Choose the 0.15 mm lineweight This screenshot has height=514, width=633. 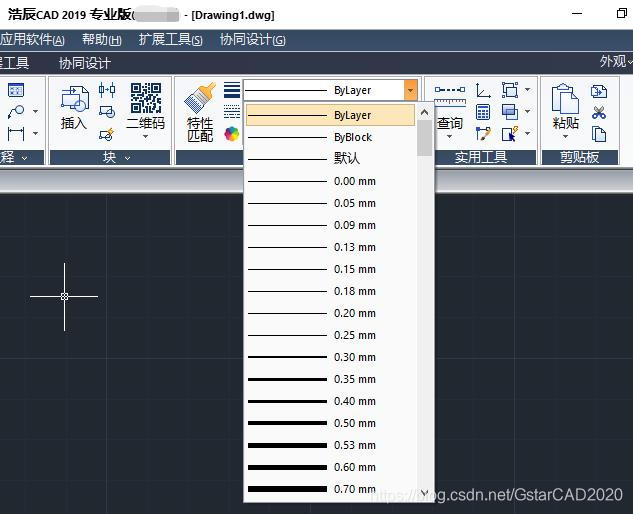coord(330,269)
